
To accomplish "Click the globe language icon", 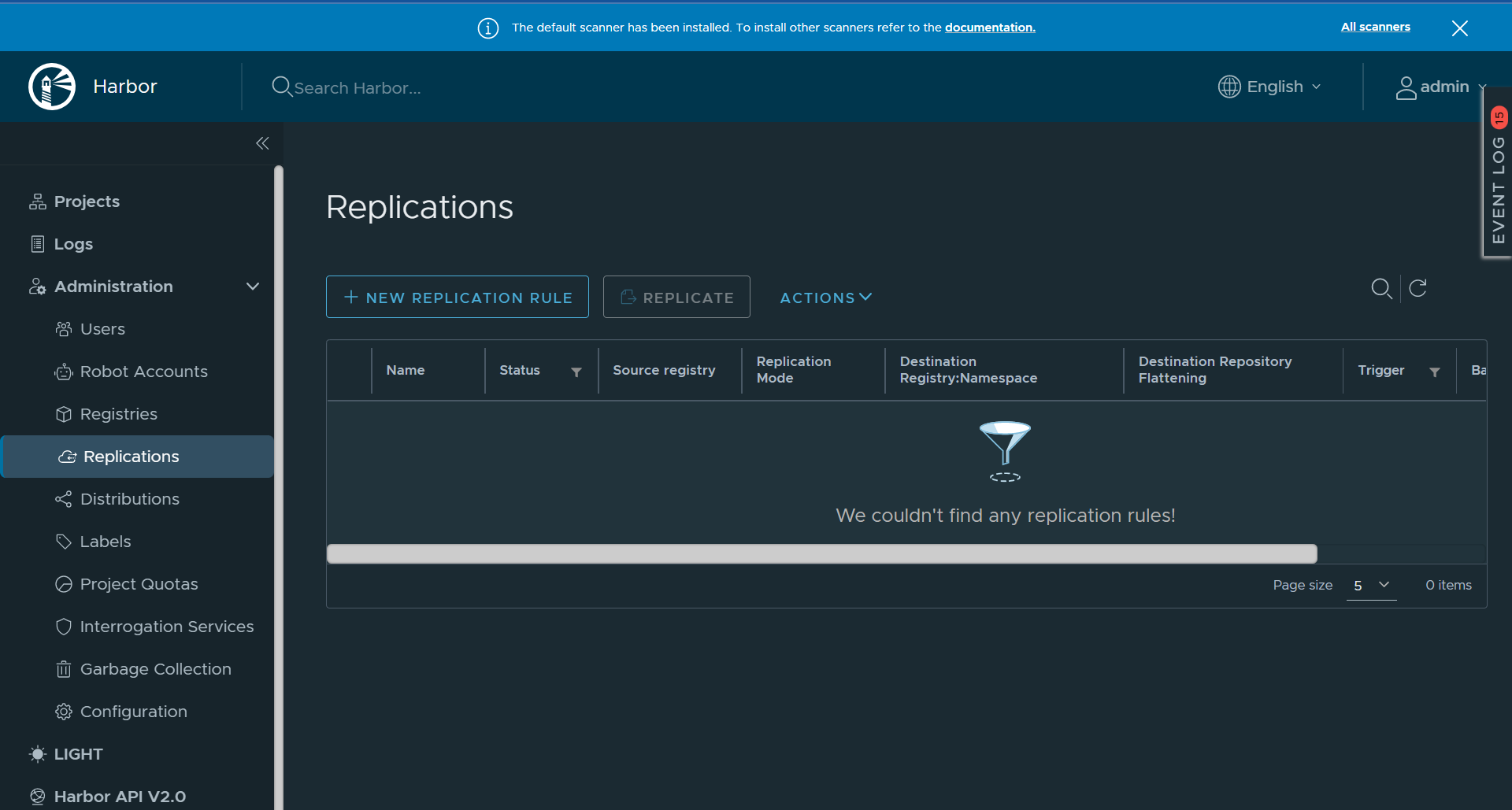I will coord(1229,87).
